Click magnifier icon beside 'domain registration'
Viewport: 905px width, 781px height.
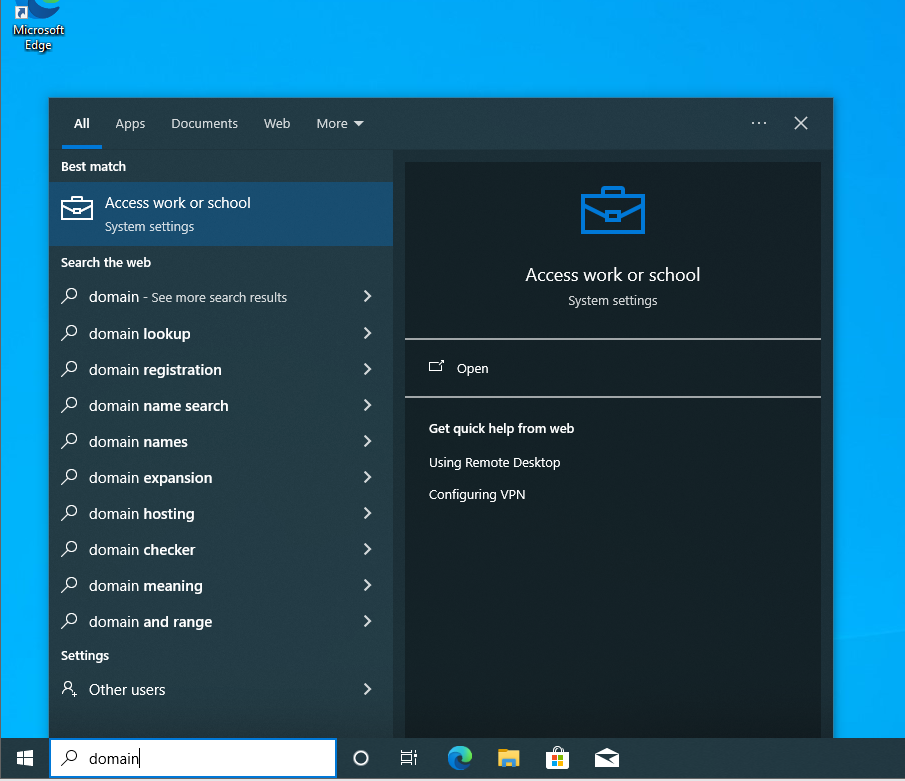pyautogui.click(x=69, y=369)
